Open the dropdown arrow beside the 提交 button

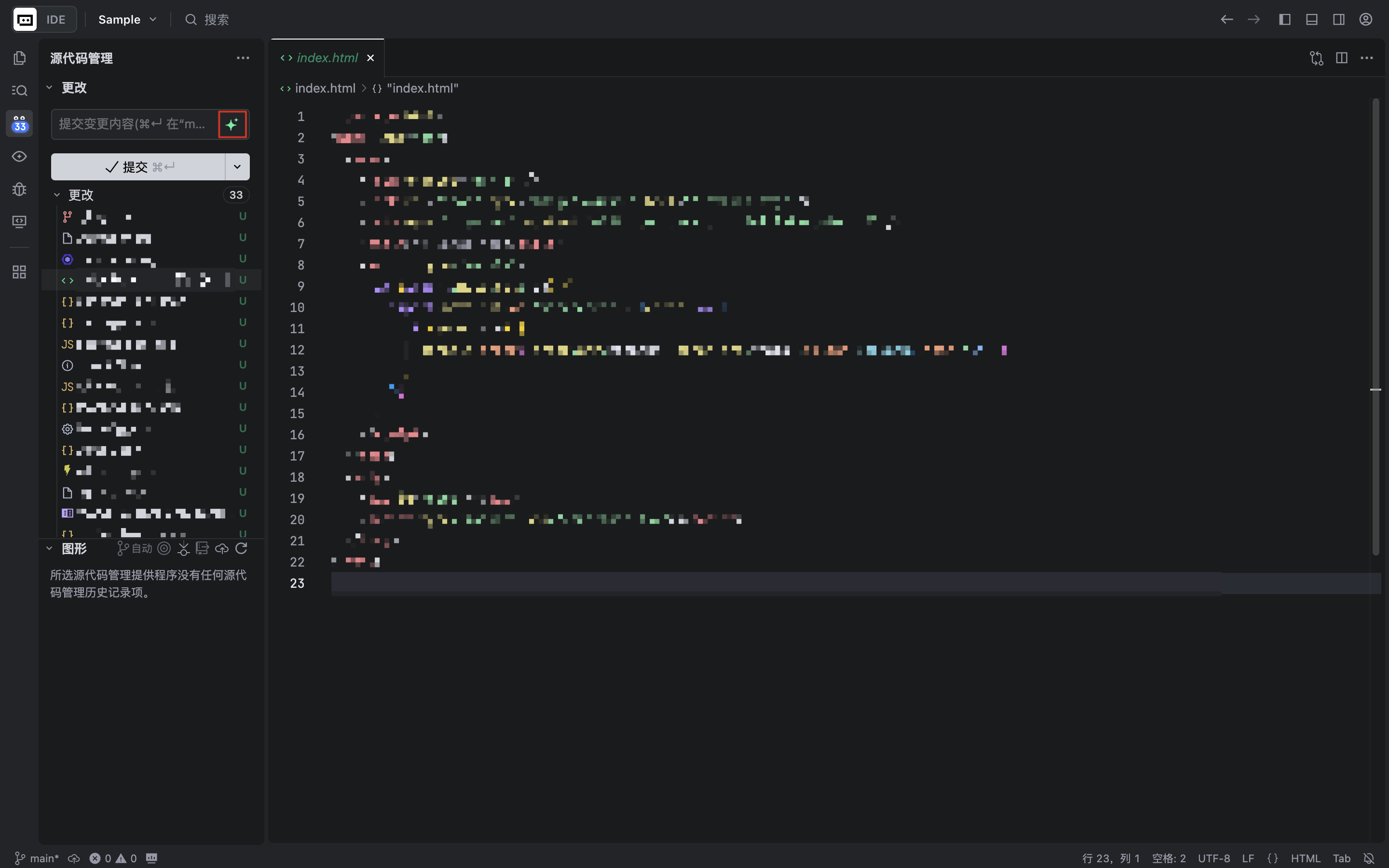pyautogui.click(x=237, y=167)
